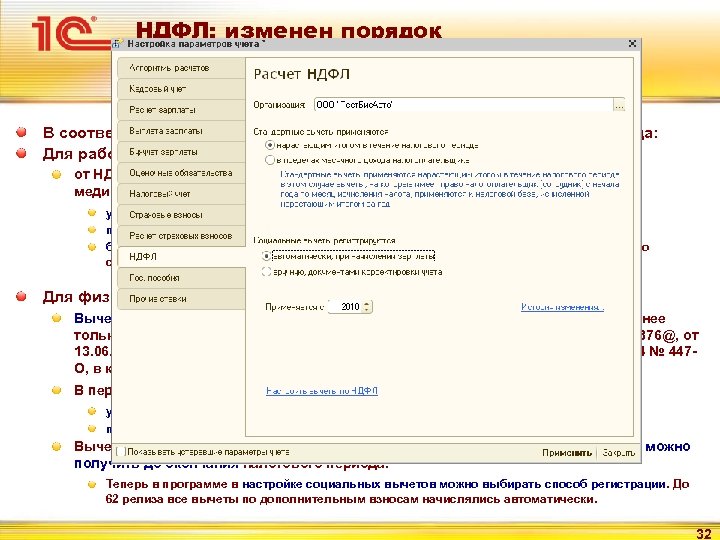The height and width of the screenshot is (540, 720).
Task: Choose вручную, документами корректировки учета option
Action: 266,272
